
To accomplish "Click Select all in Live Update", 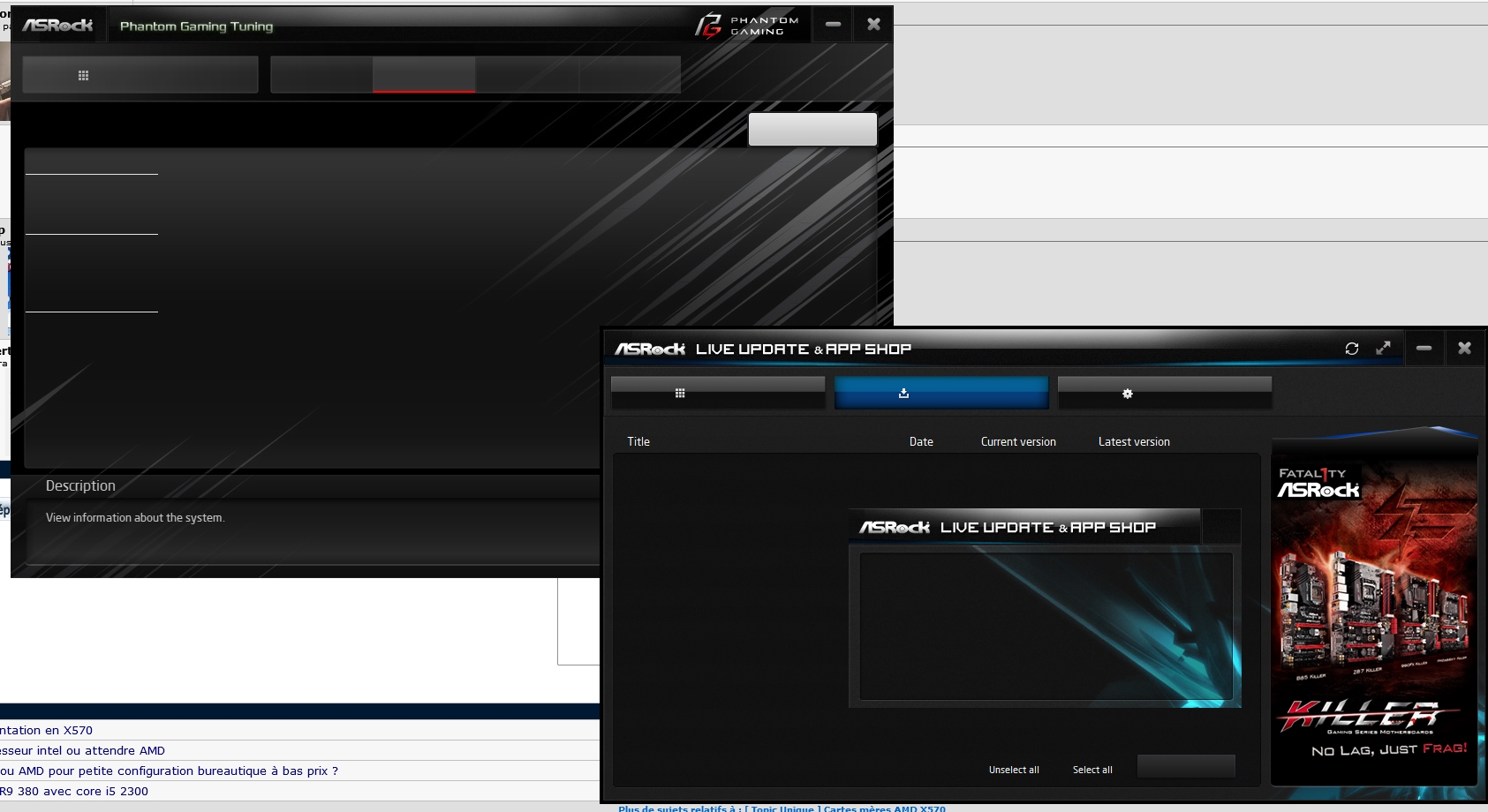I will pos(1092,770).
